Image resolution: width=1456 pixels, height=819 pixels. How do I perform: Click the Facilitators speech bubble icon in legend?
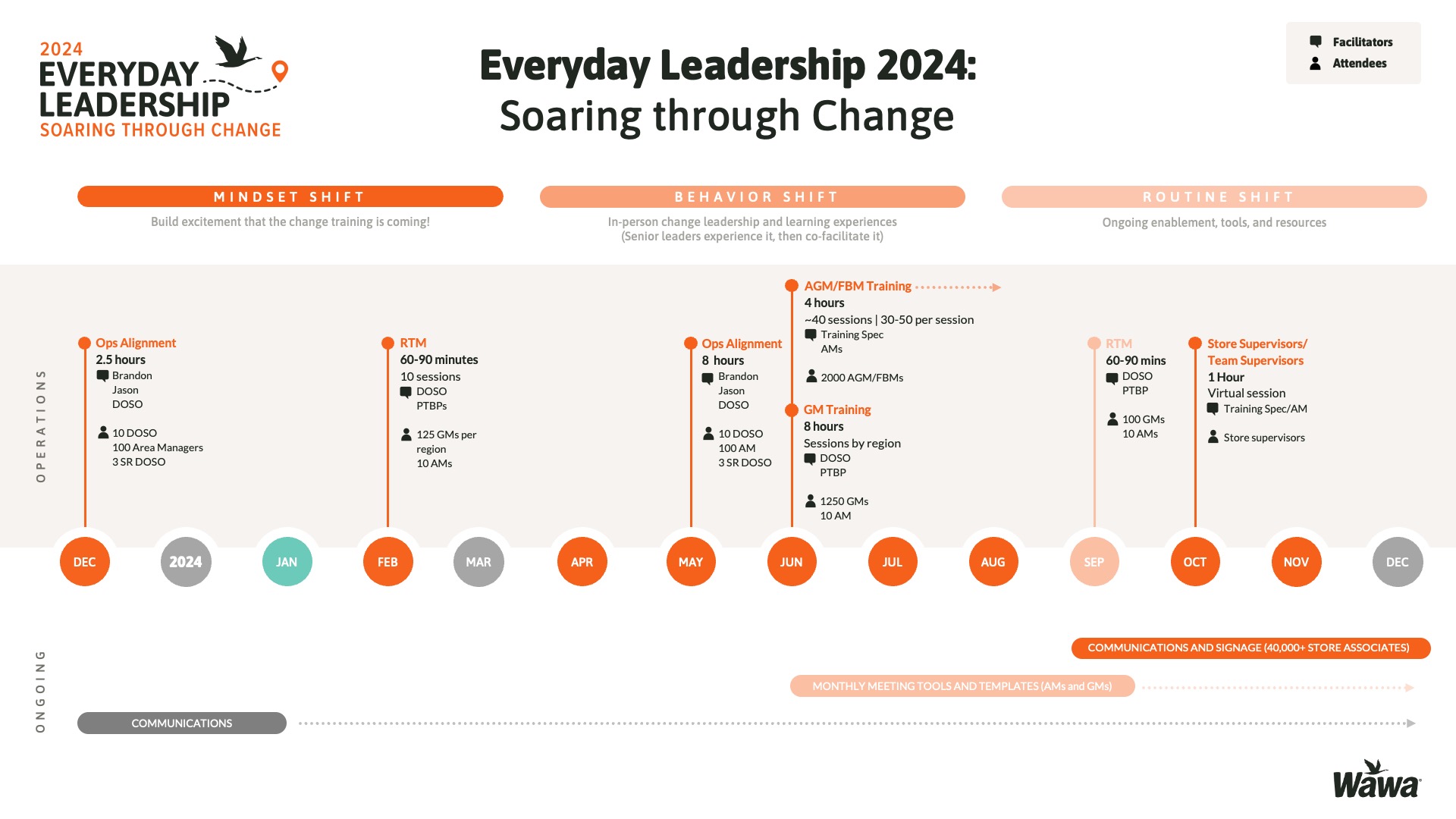pos(1316,42)
